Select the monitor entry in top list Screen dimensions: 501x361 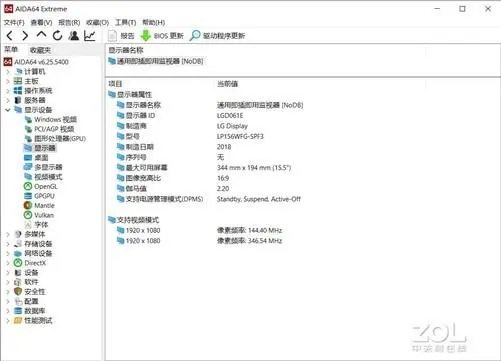(x=156, y=61)
